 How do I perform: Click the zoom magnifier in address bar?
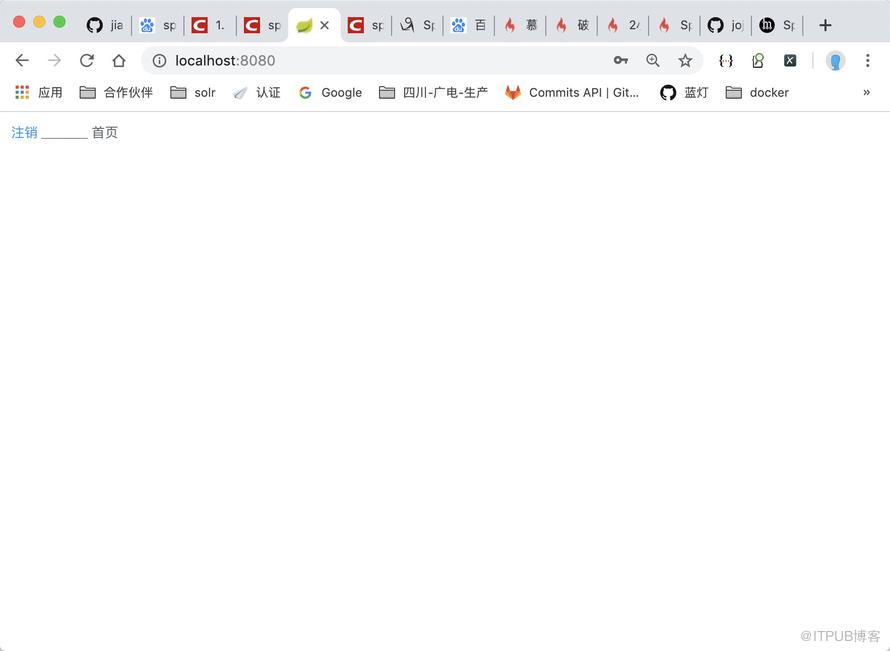point(653,61)
